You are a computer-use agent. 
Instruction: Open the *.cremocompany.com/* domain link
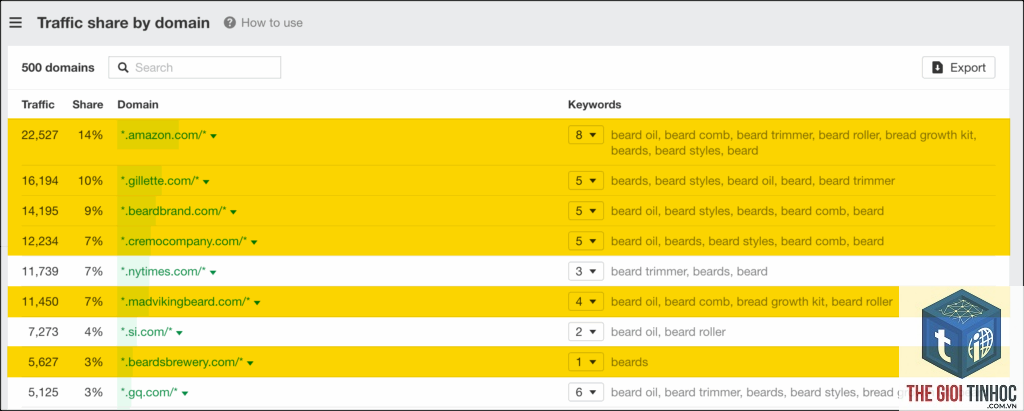[x=184, y=241]
